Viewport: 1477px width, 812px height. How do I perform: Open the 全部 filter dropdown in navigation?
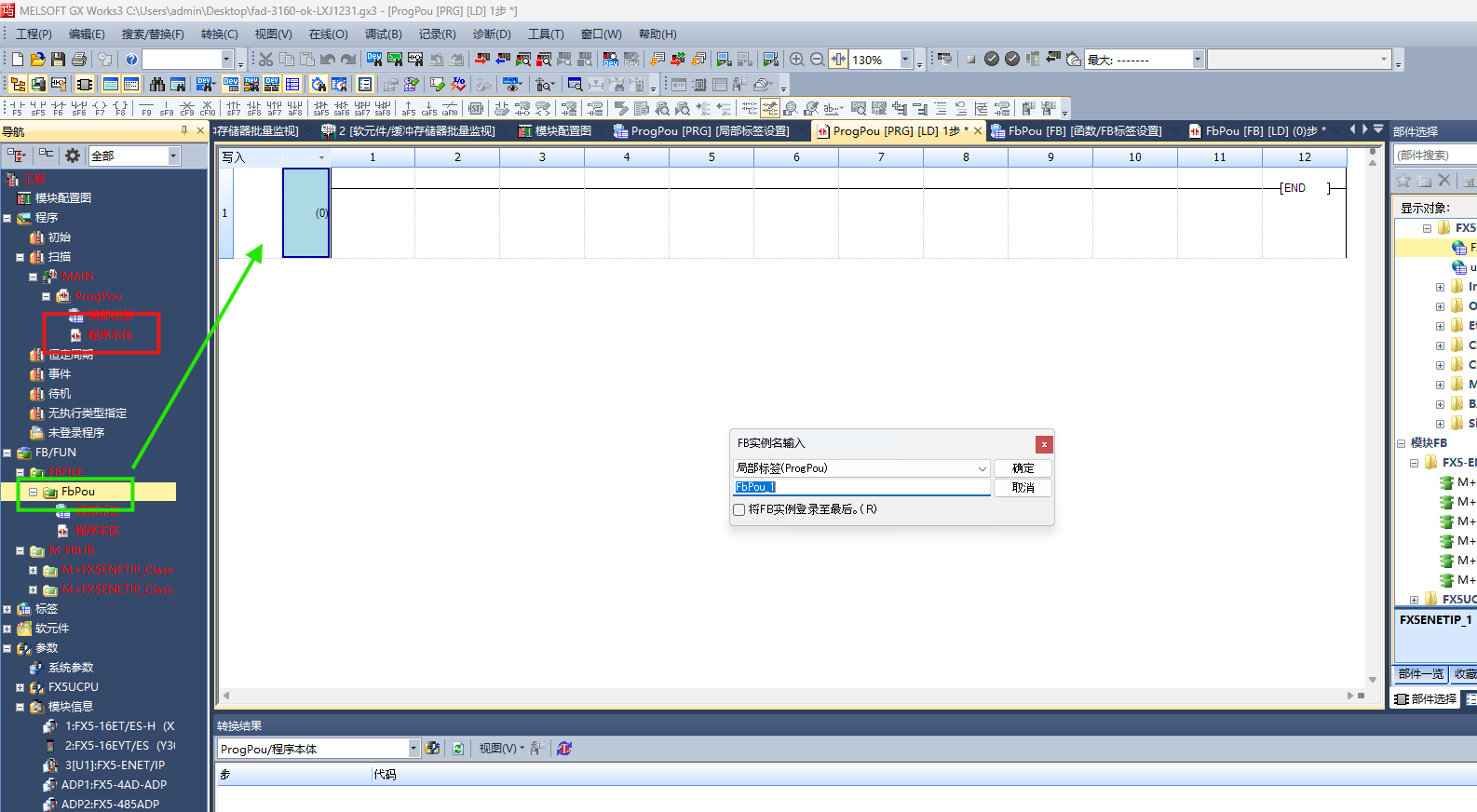174,156
